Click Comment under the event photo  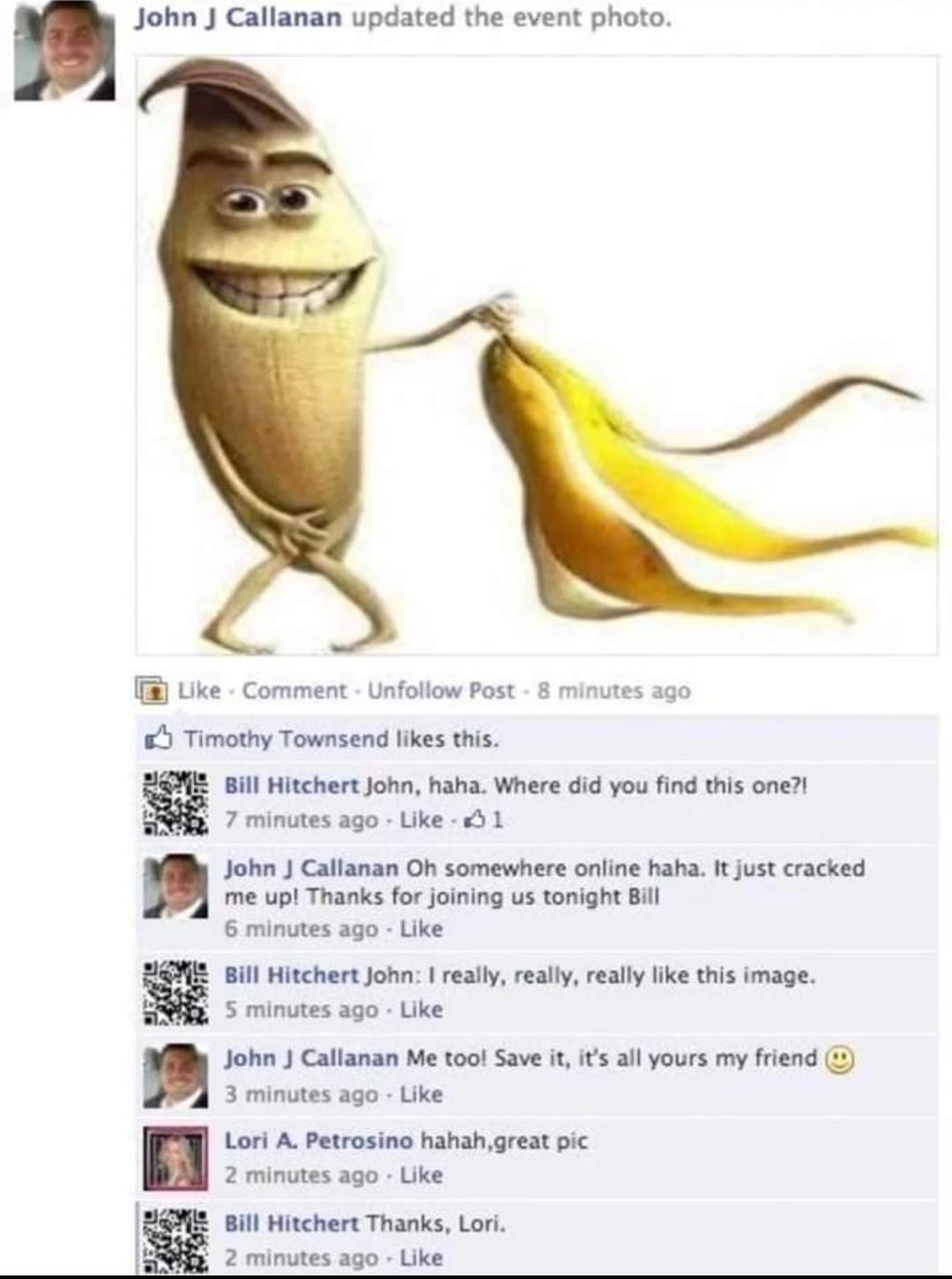tap(294, 690)
